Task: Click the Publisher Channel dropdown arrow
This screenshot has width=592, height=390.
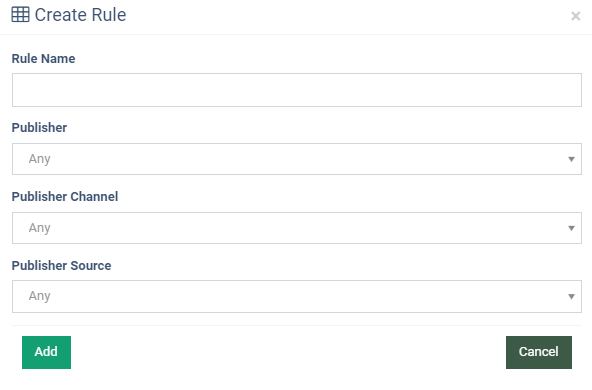Action: (x=571, y=228)
